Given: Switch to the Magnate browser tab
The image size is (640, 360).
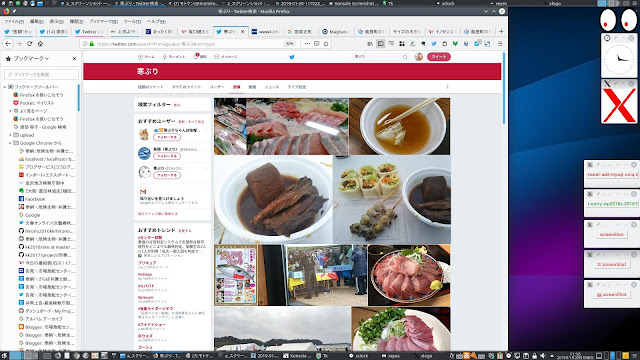Looking at the screenshot, I should (335, 31).
